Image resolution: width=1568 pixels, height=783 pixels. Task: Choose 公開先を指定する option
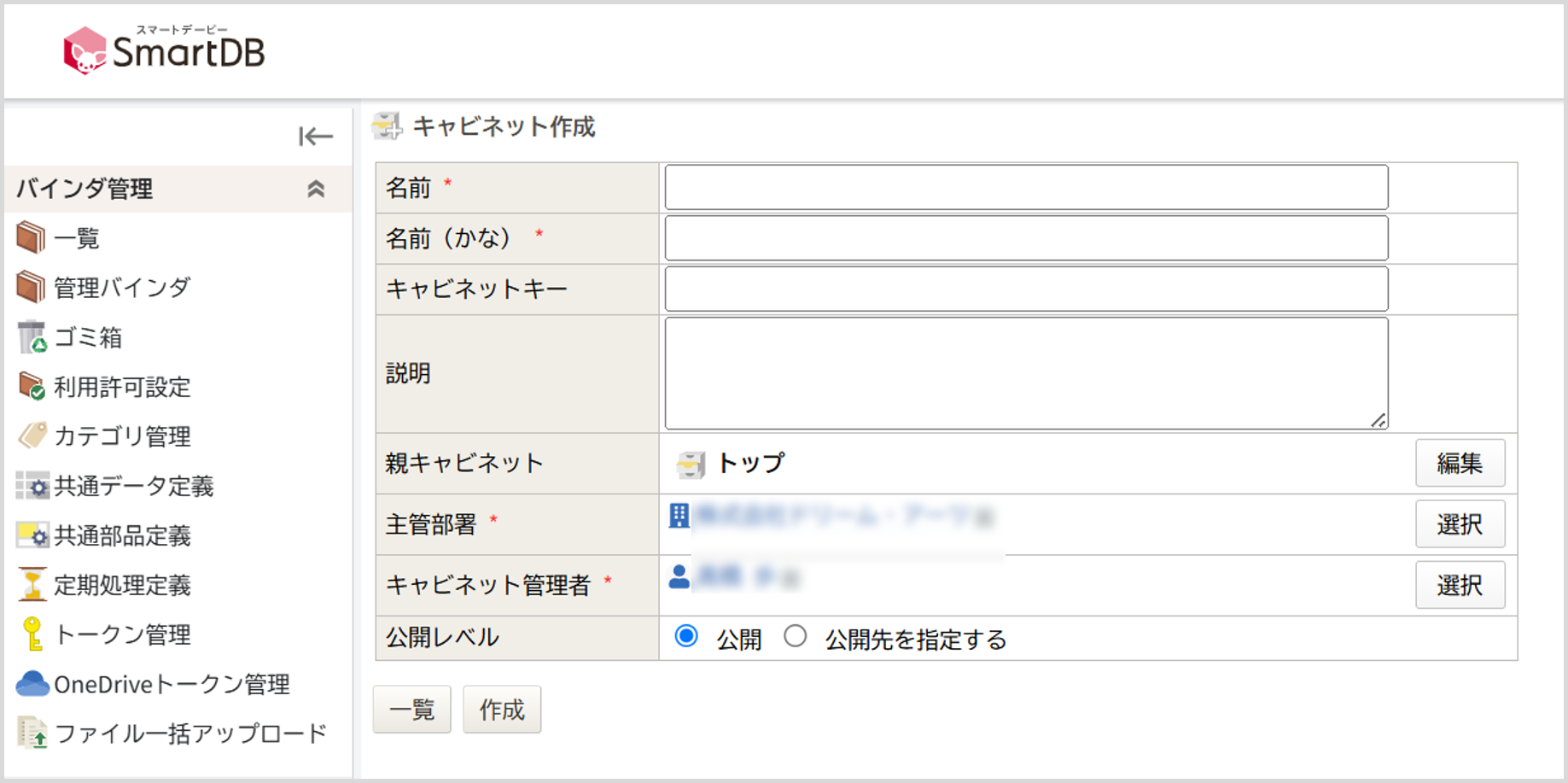click(796, 636)
